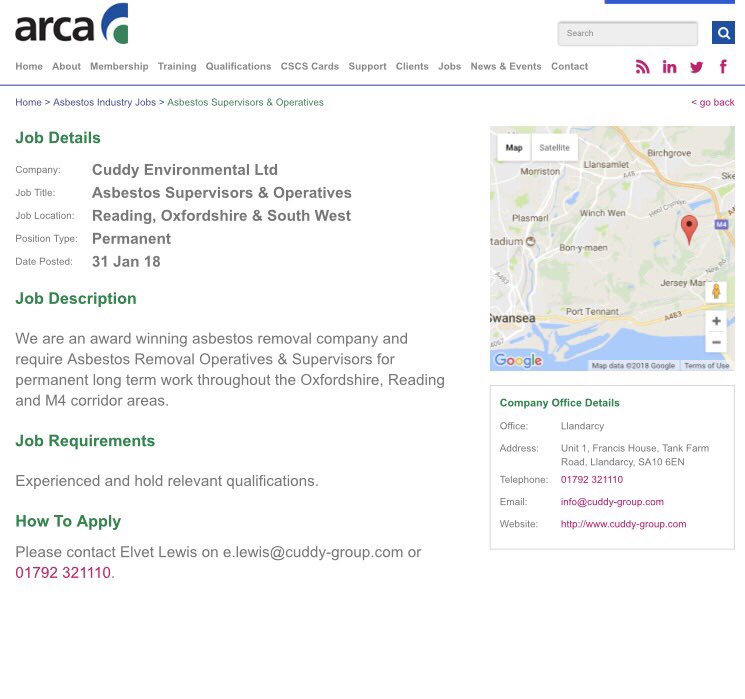Viewport: 745px width, 699px height.
Task: Click Experienced and hold relevant qualifications text
Action: click(x=167, y=481)
